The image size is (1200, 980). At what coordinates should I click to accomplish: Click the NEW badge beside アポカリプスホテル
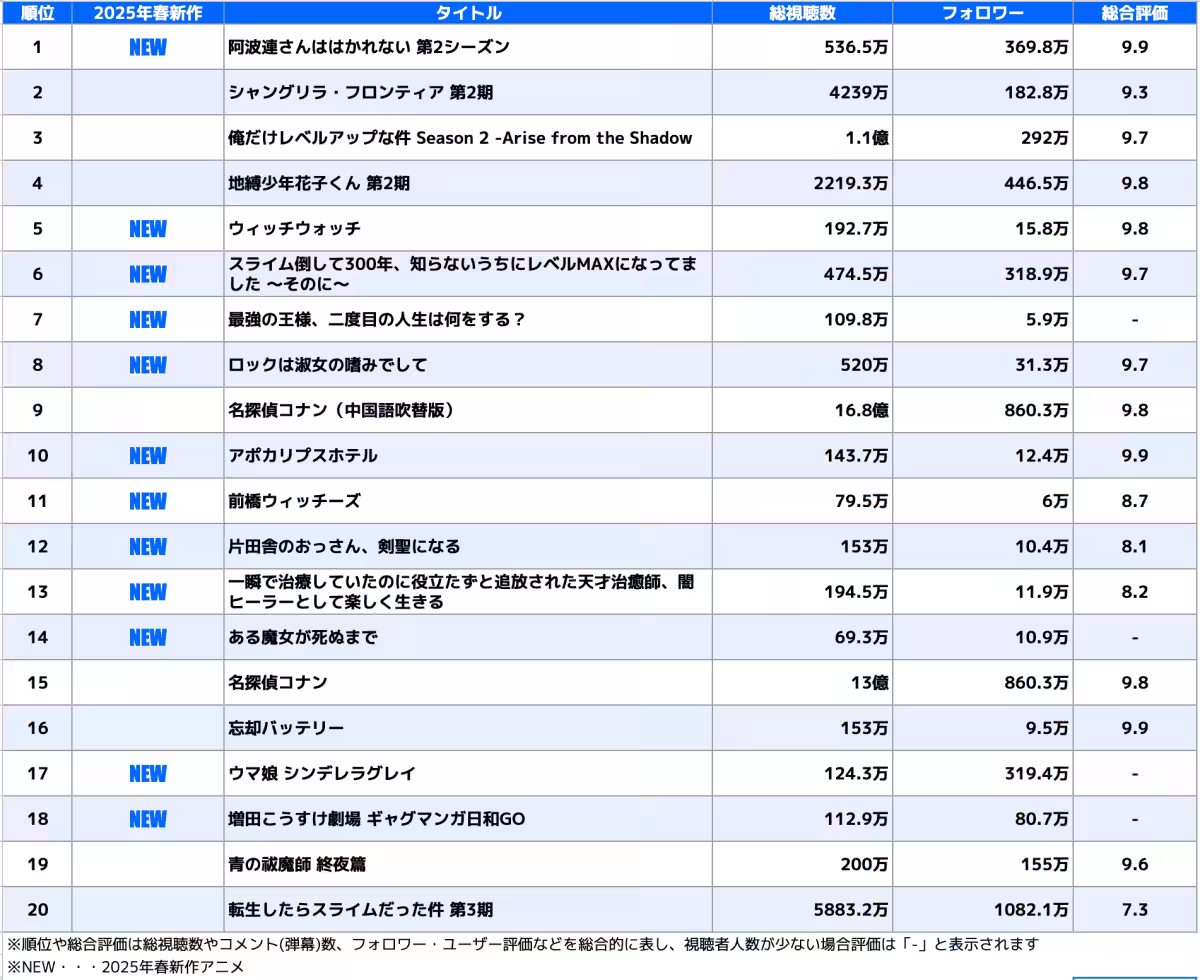tap(147, 456)
